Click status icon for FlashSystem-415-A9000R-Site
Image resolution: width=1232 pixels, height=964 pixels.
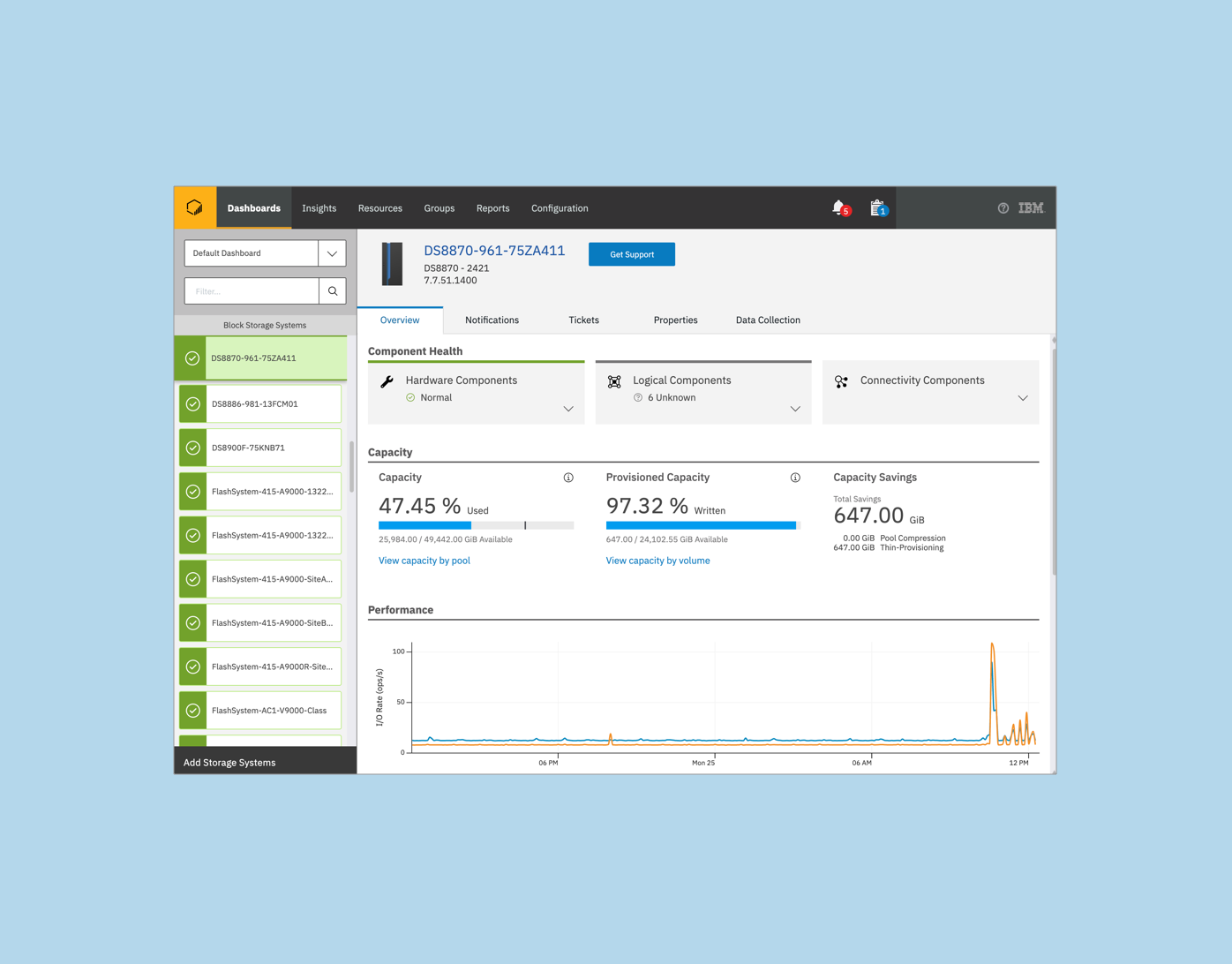[x=193, y=667]
